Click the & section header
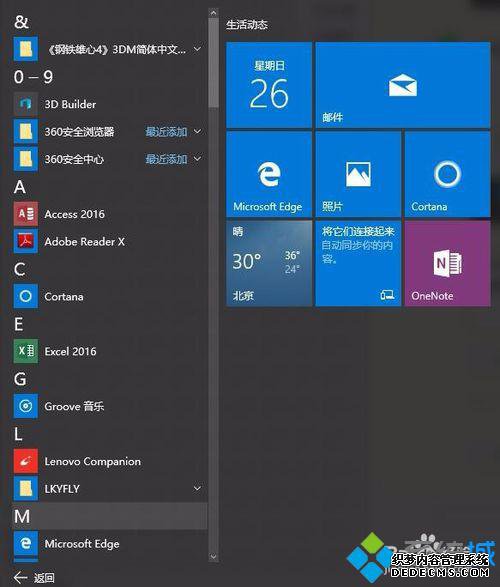 coord(21,21)
